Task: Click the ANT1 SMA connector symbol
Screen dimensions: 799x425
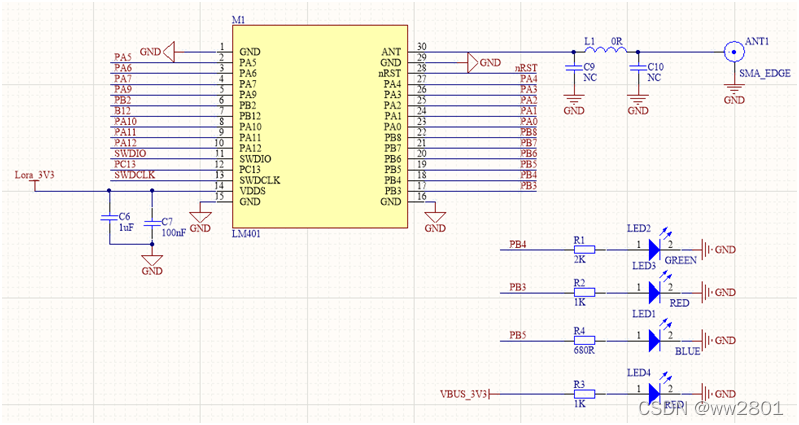Action: pos(734,51)
